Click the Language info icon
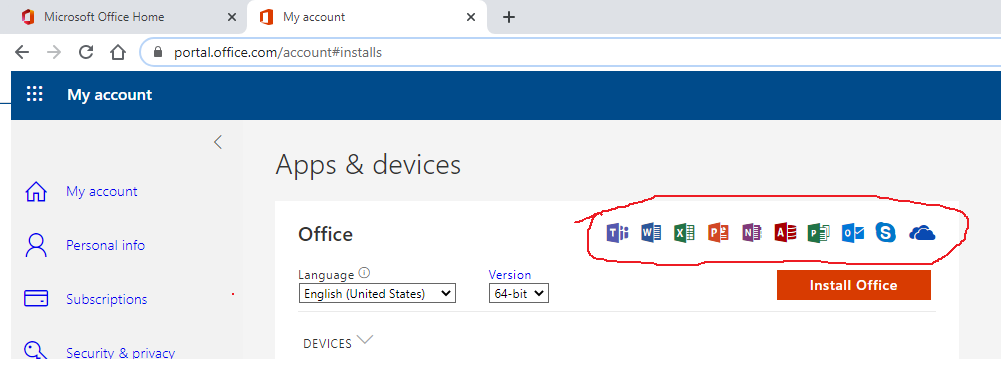The image size is (1001, 368). pos(364,273)
